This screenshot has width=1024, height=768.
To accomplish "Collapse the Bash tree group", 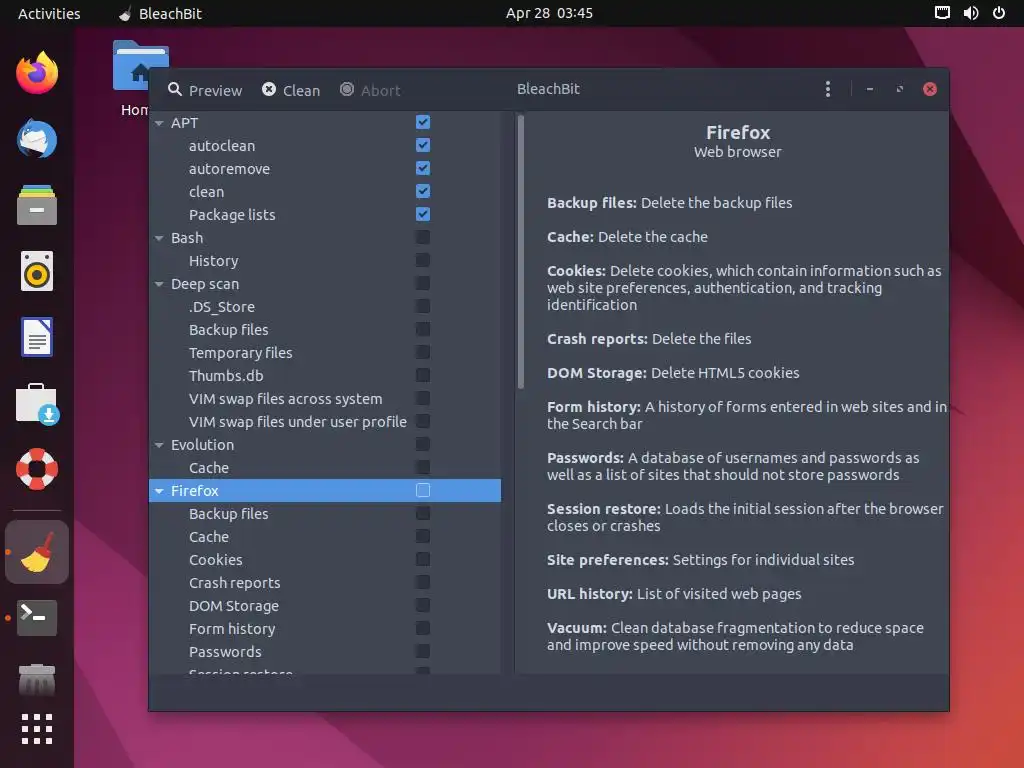I will pos(159,238).
